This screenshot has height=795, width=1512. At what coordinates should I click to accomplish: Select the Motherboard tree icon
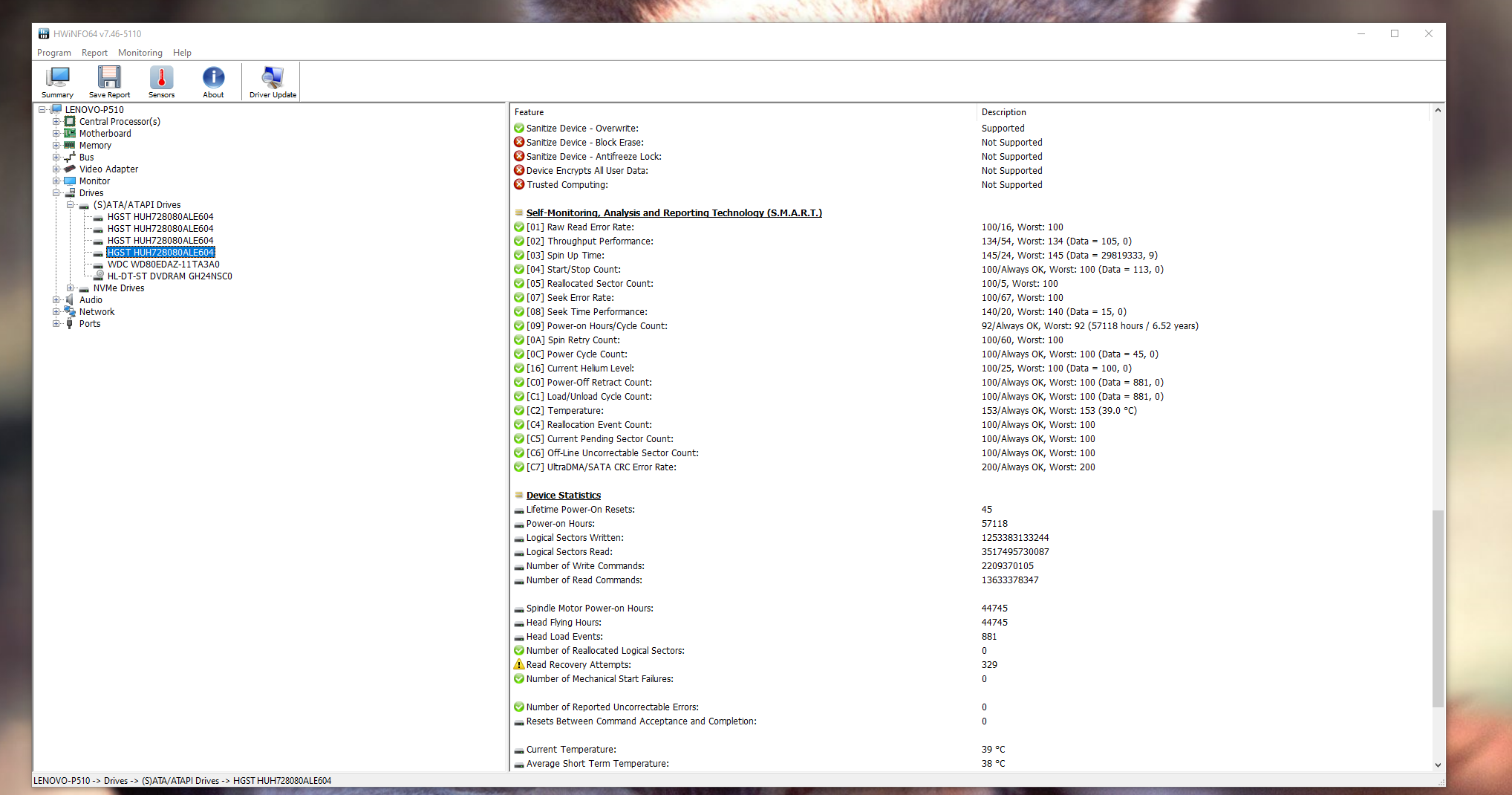click(x=70, y=133)
